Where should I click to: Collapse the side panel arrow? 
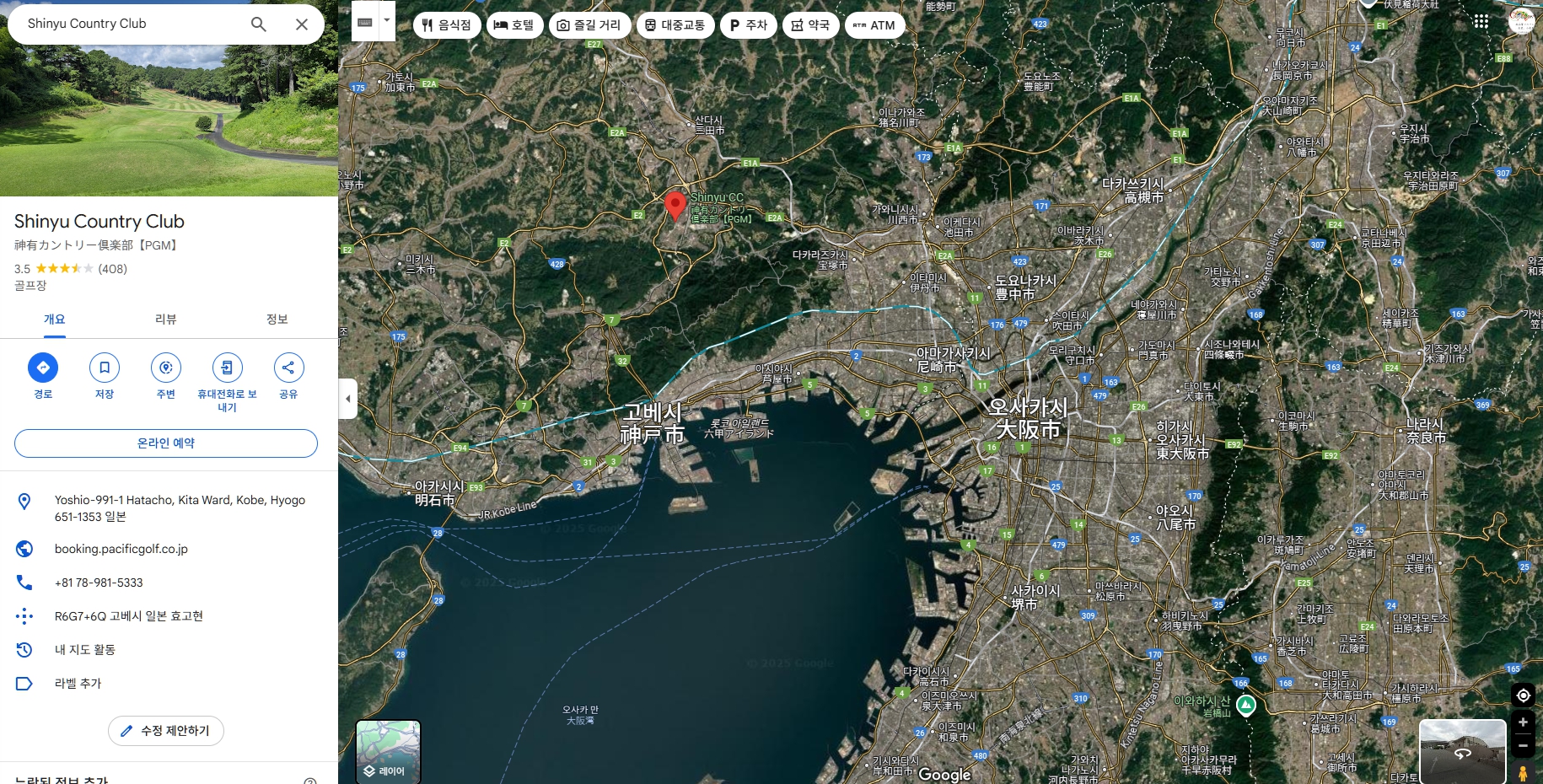(x=347, y=399)
